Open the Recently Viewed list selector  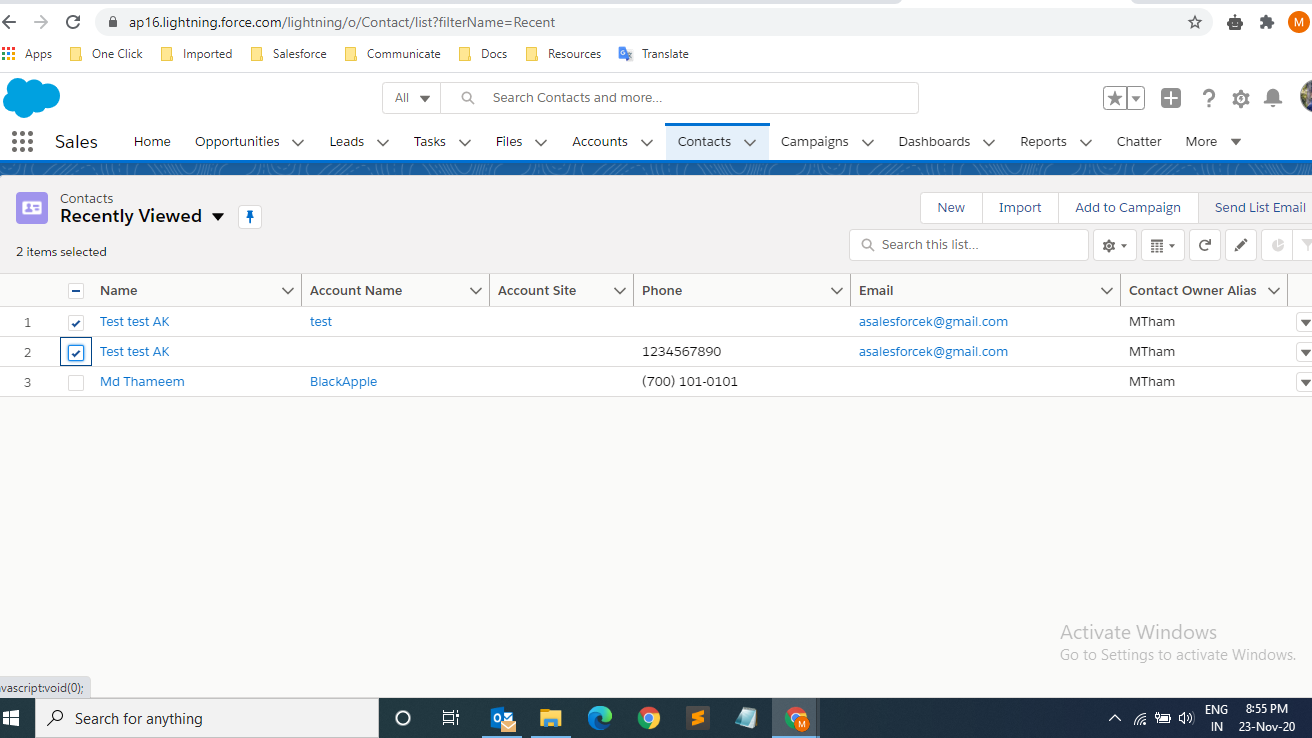[218, 216]
